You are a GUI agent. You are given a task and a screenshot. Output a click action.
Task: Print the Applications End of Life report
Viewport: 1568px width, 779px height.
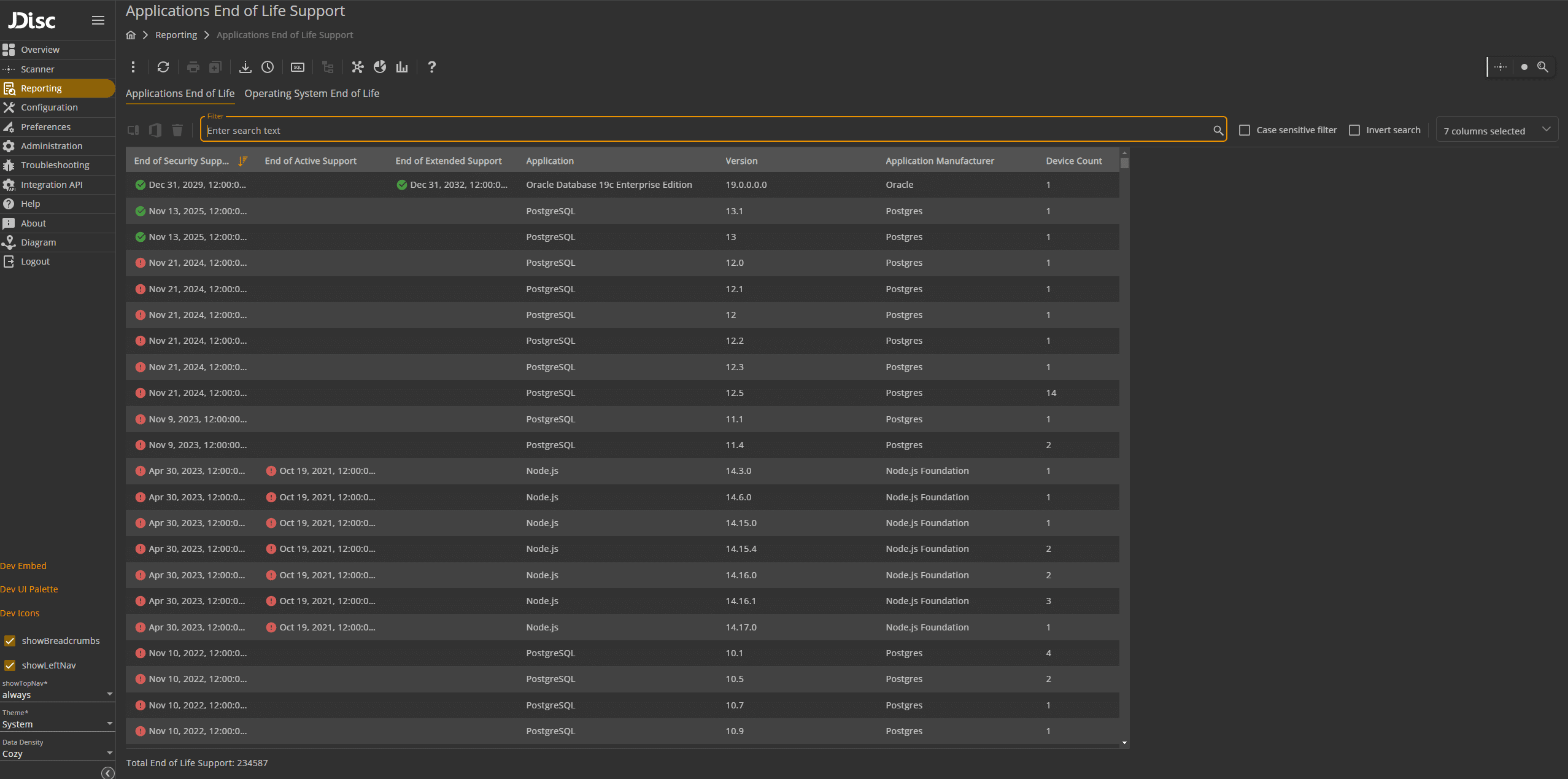point(193,67)
